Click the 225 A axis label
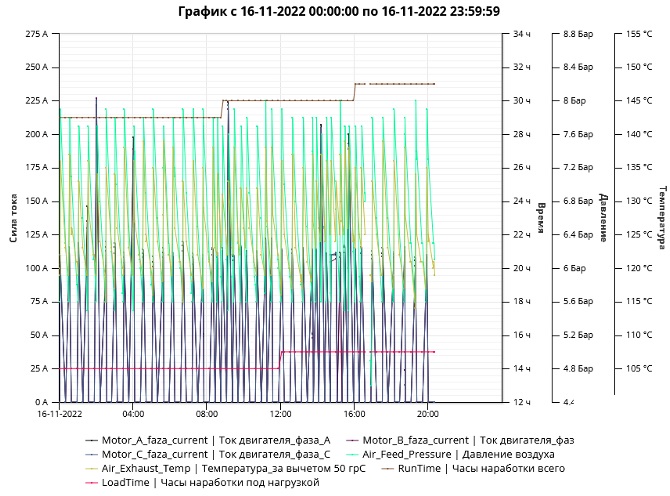The image size is (670, 496). pos(36,101)
